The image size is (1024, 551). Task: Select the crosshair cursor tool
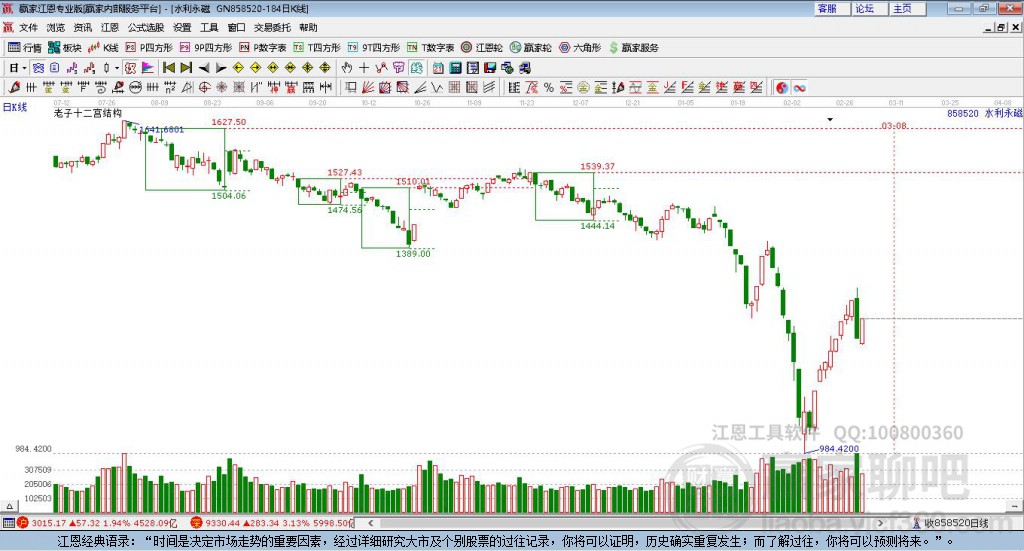tap(364, 68)
